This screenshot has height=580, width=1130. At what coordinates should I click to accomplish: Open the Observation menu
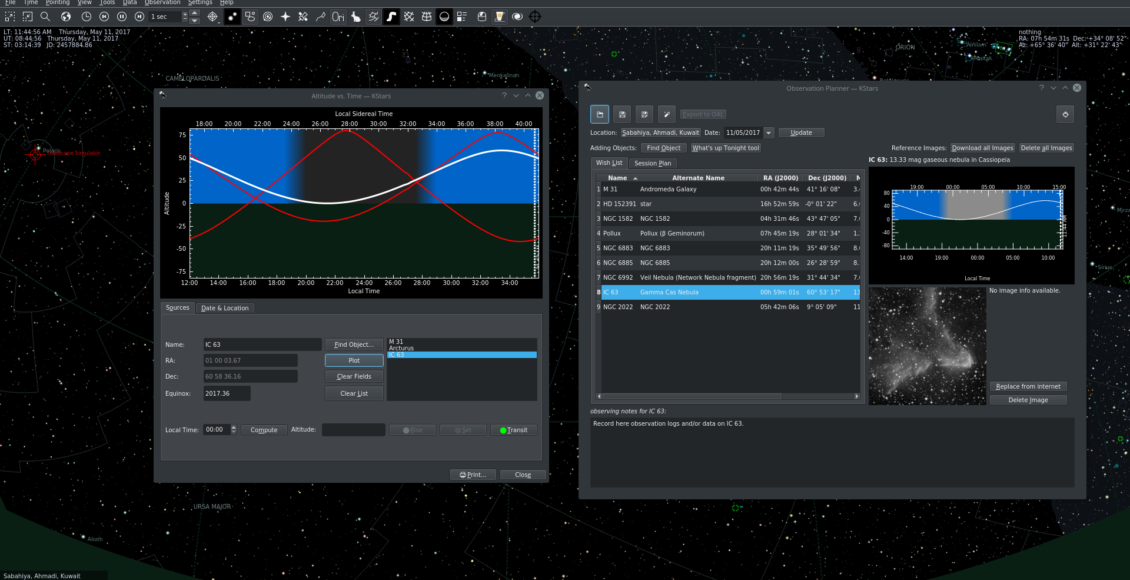162,2
